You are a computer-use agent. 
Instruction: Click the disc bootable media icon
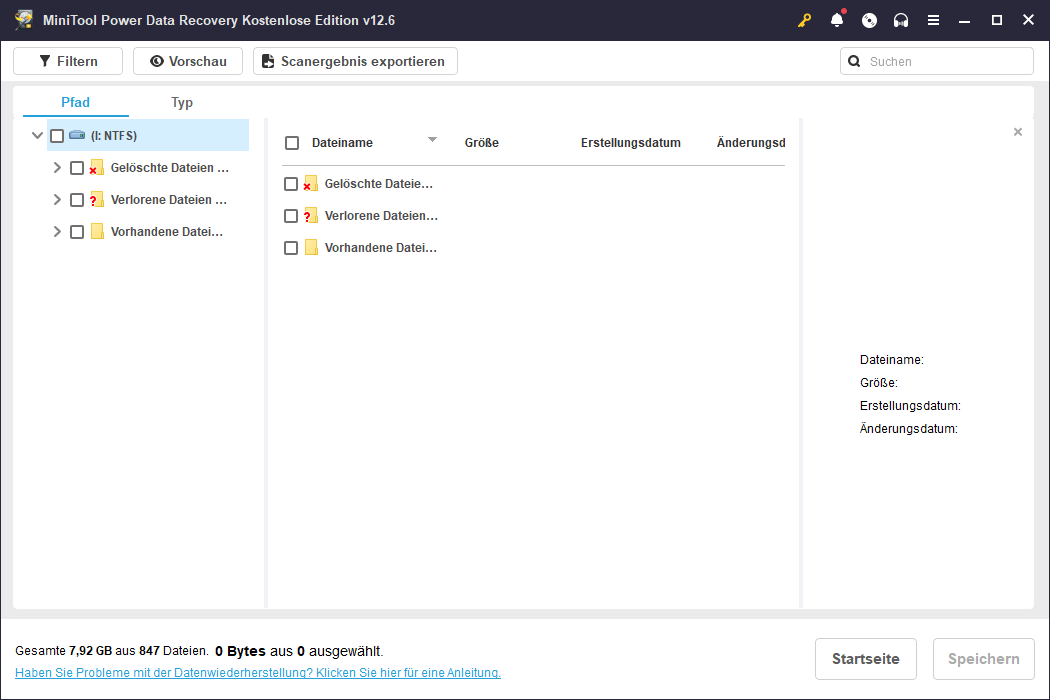[869, 20]
